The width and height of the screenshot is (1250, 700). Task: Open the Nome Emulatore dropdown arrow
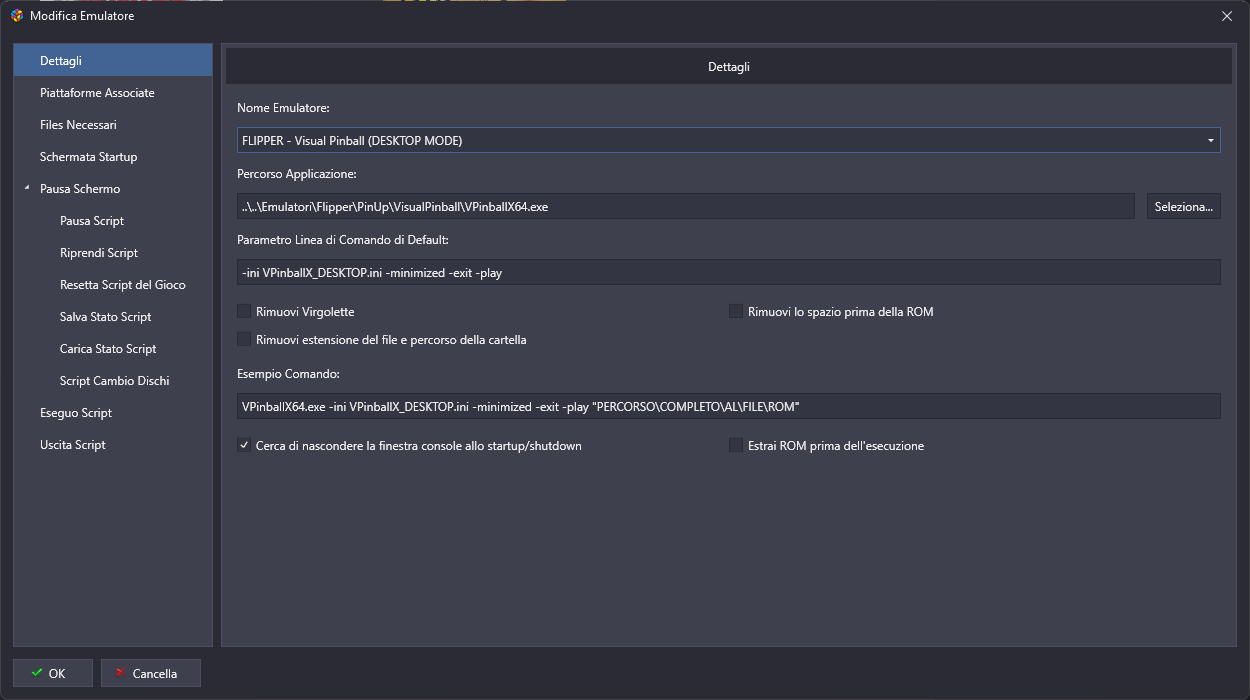(1211, 141)
